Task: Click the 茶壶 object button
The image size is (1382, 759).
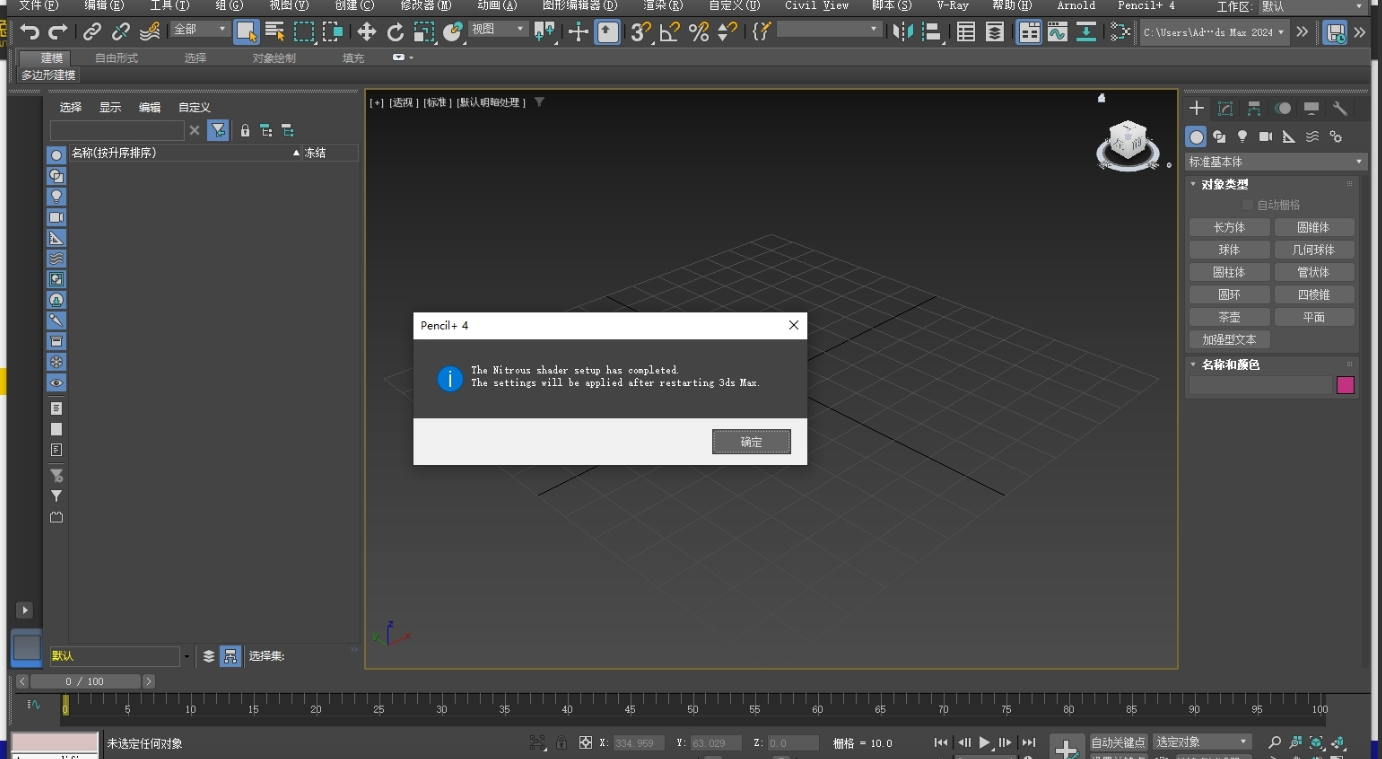Action: tap(1229, 317)
